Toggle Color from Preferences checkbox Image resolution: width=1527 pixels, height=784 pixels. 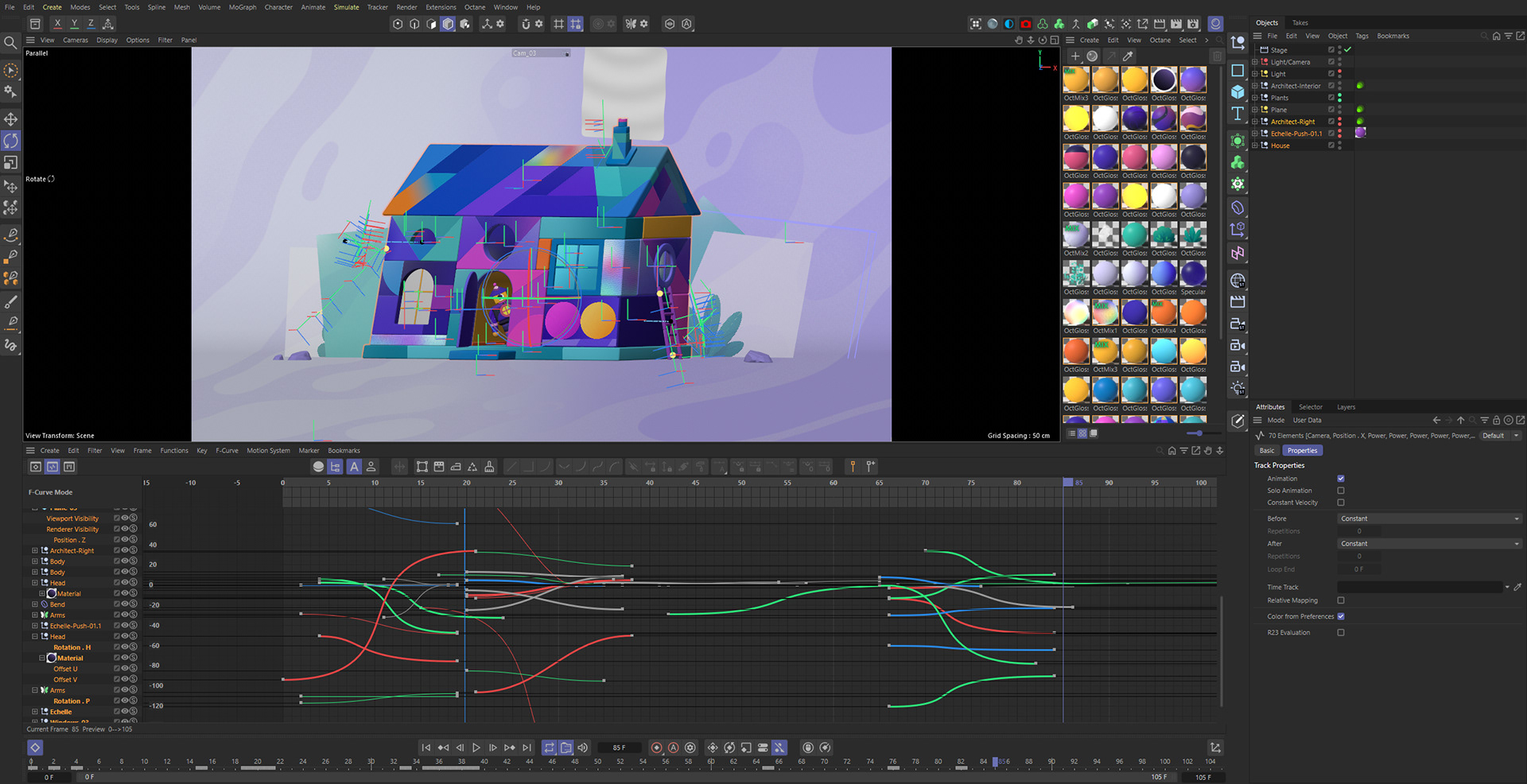(1341, 616)
